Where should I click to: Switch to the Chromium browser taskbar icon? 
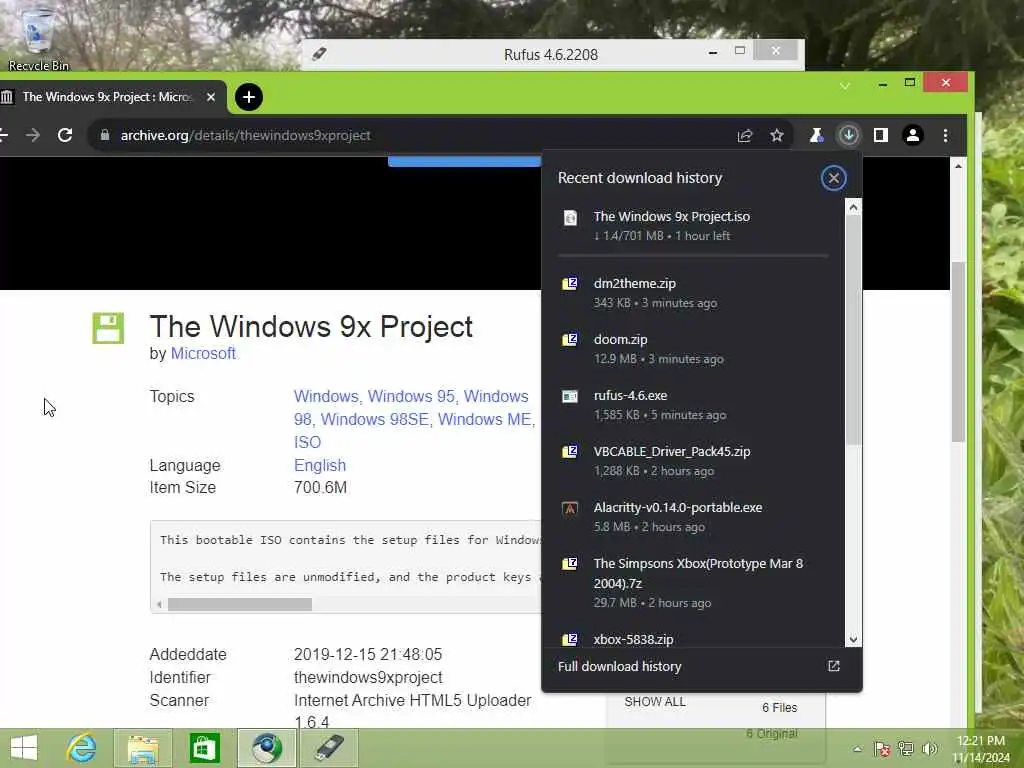[266, 748]
